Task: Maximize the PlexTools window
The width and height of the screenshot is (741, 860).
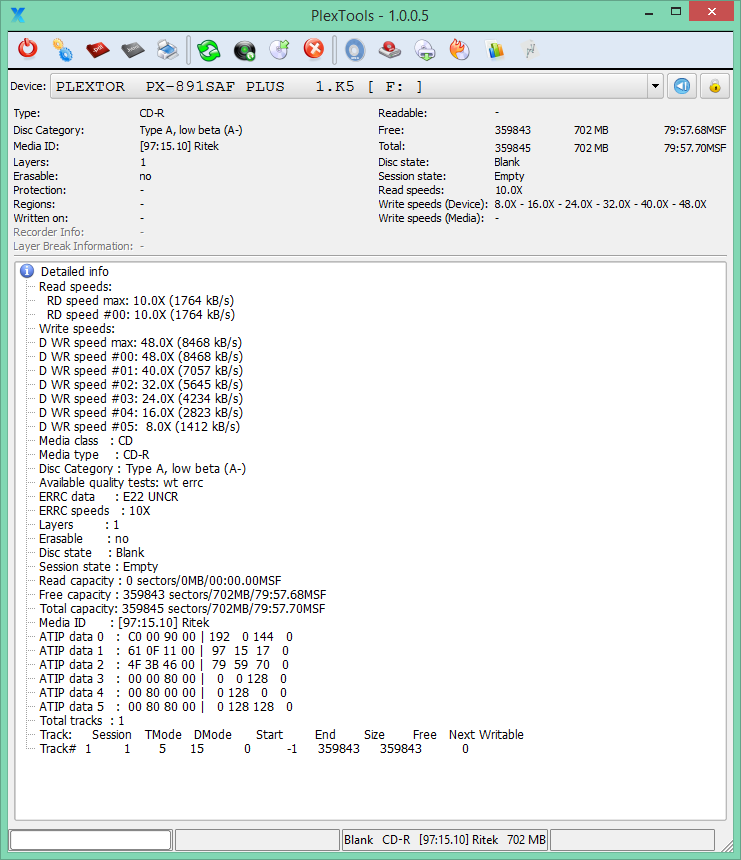Action: click(676, 12)
